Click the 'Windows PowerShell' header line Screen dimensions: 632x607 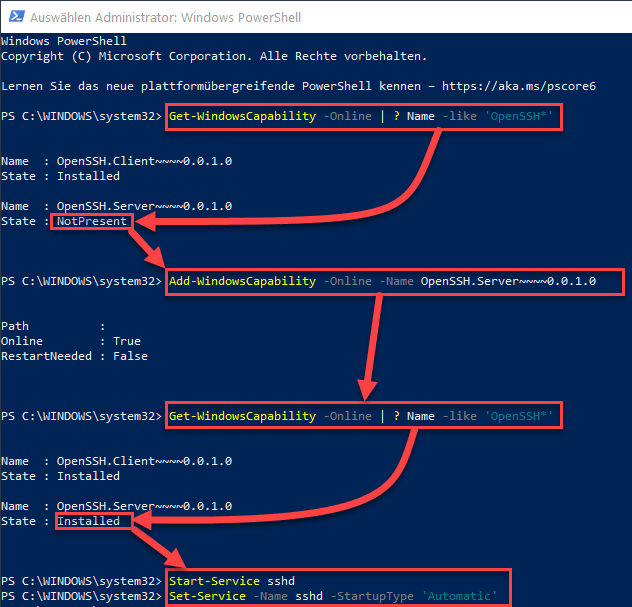point(64,41)
